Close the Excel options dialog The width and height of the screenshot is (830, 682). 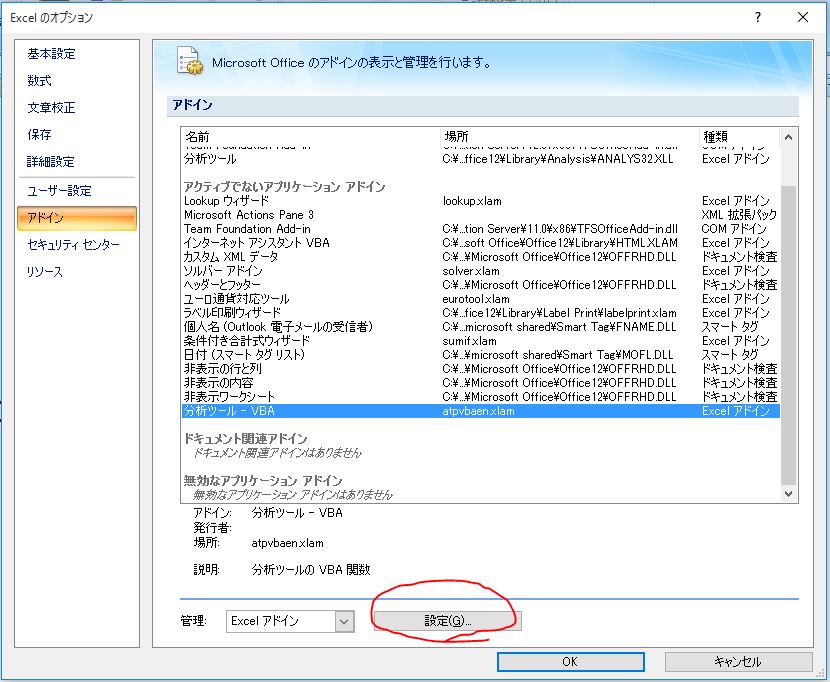tap(803, 16)
